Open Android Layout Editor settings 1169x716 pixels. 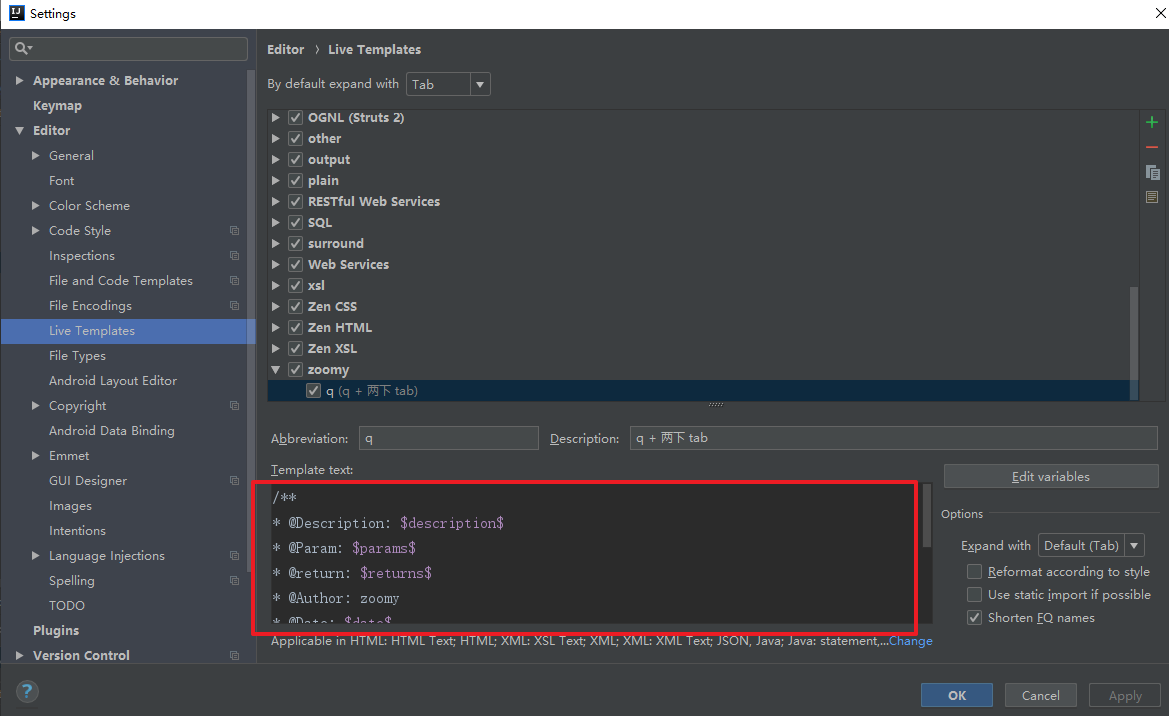pyautogui.click(x=113, y=380)
